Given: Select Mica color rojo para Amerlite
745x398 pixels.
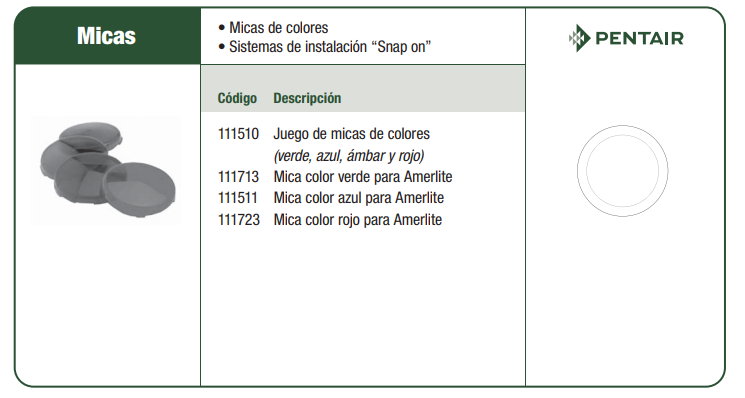Looking at the screenshot, I should [358, 220].
